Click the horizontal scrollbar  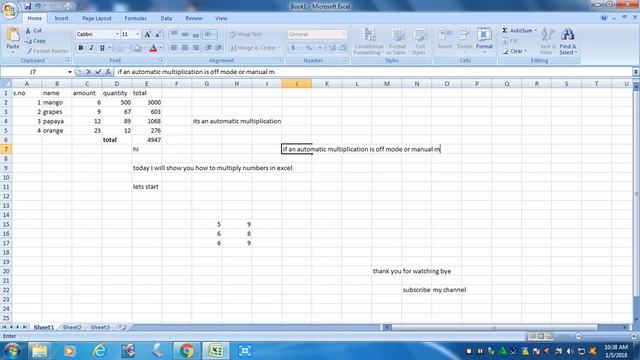click(494, 327)
